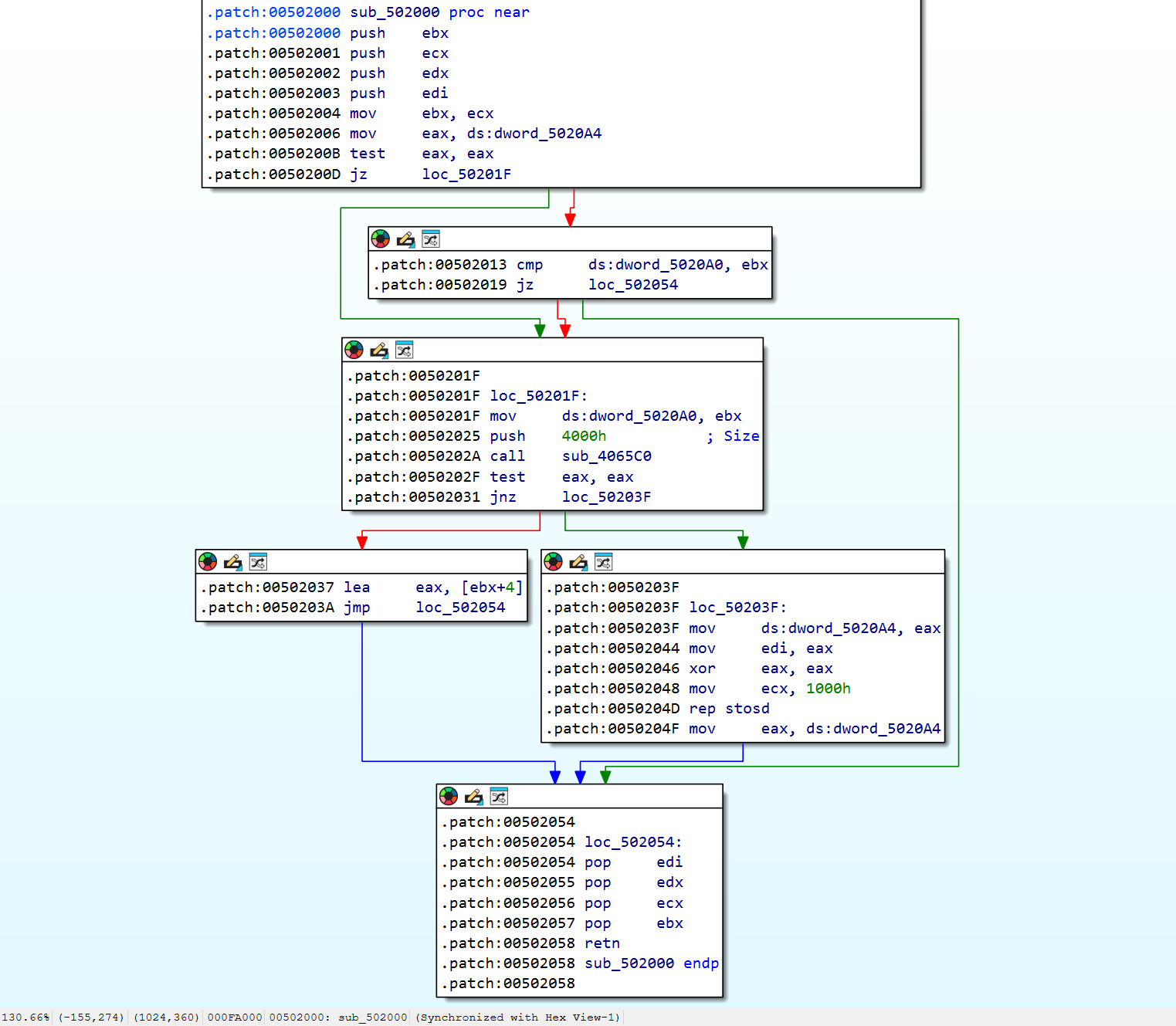1176x1026 pixels.
Task: Set node color for loc_50201F block
Action: (x=354, y=350)
